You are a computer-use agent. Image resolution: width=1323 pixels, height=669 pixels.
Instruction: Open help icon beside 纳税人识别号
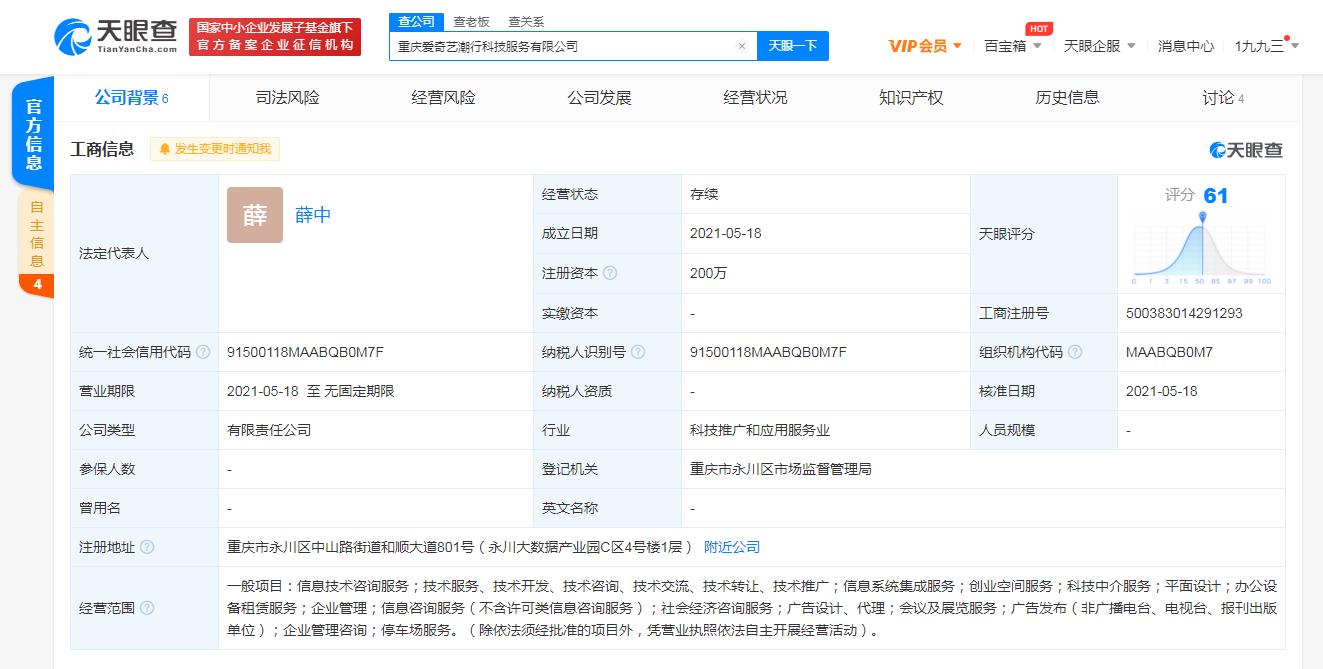(638, 352)
